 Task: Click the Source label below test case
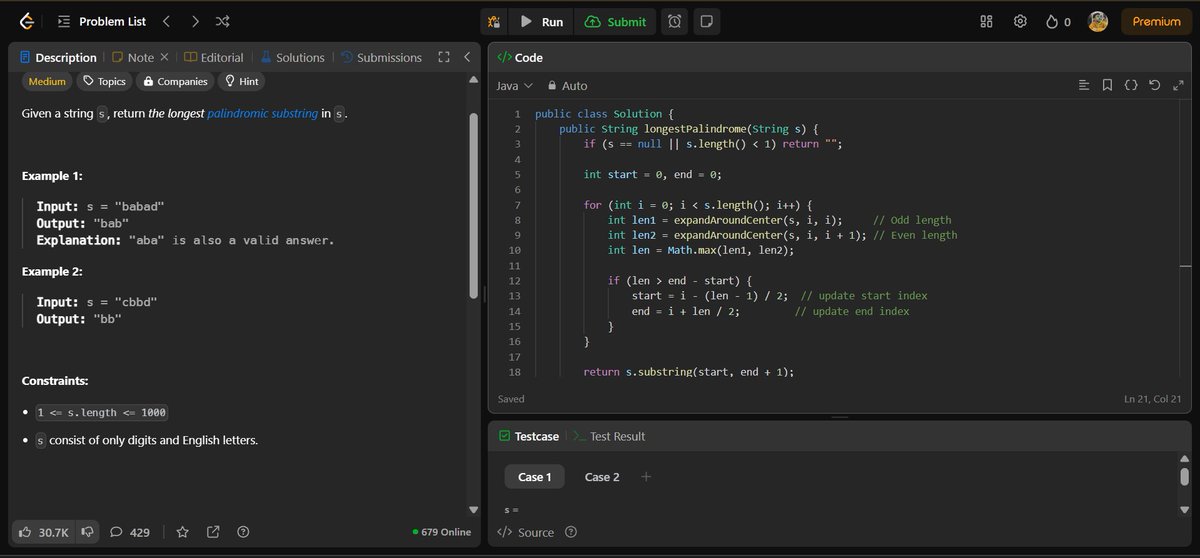(525, 532)
